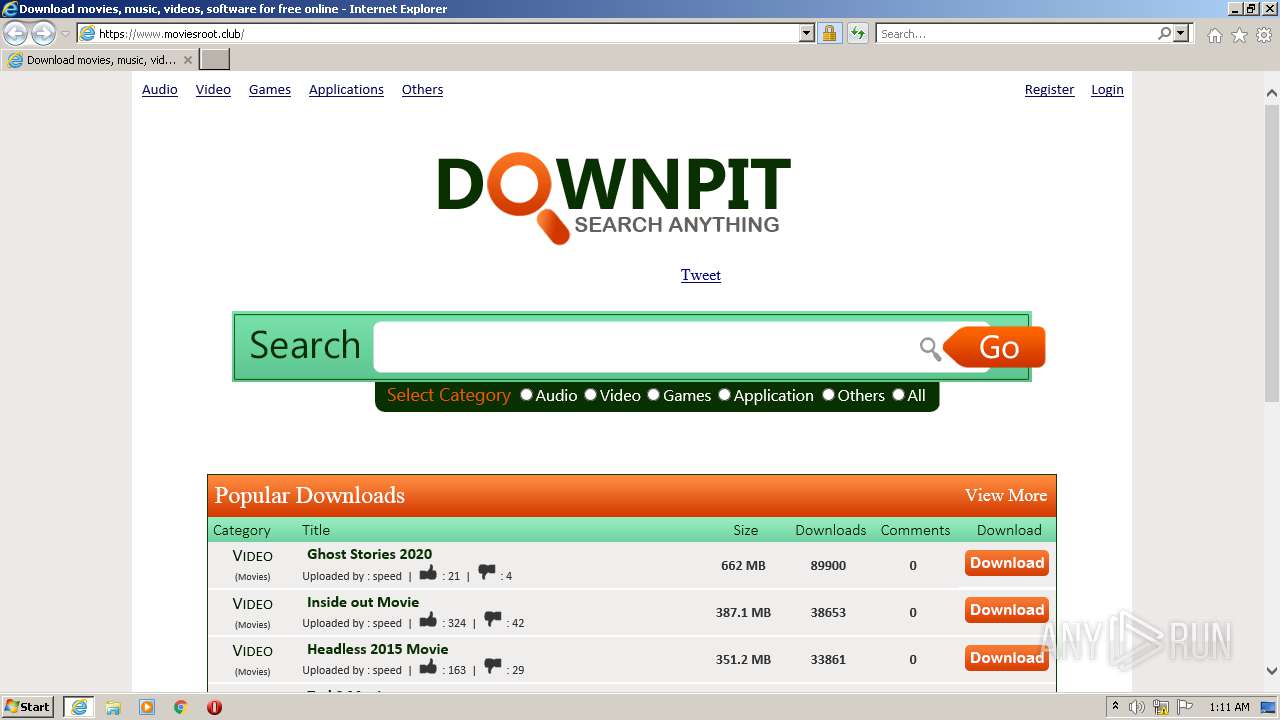Open the Video category link
The height and width of the screenshot is (720, 1280).
tap(213, 90)
